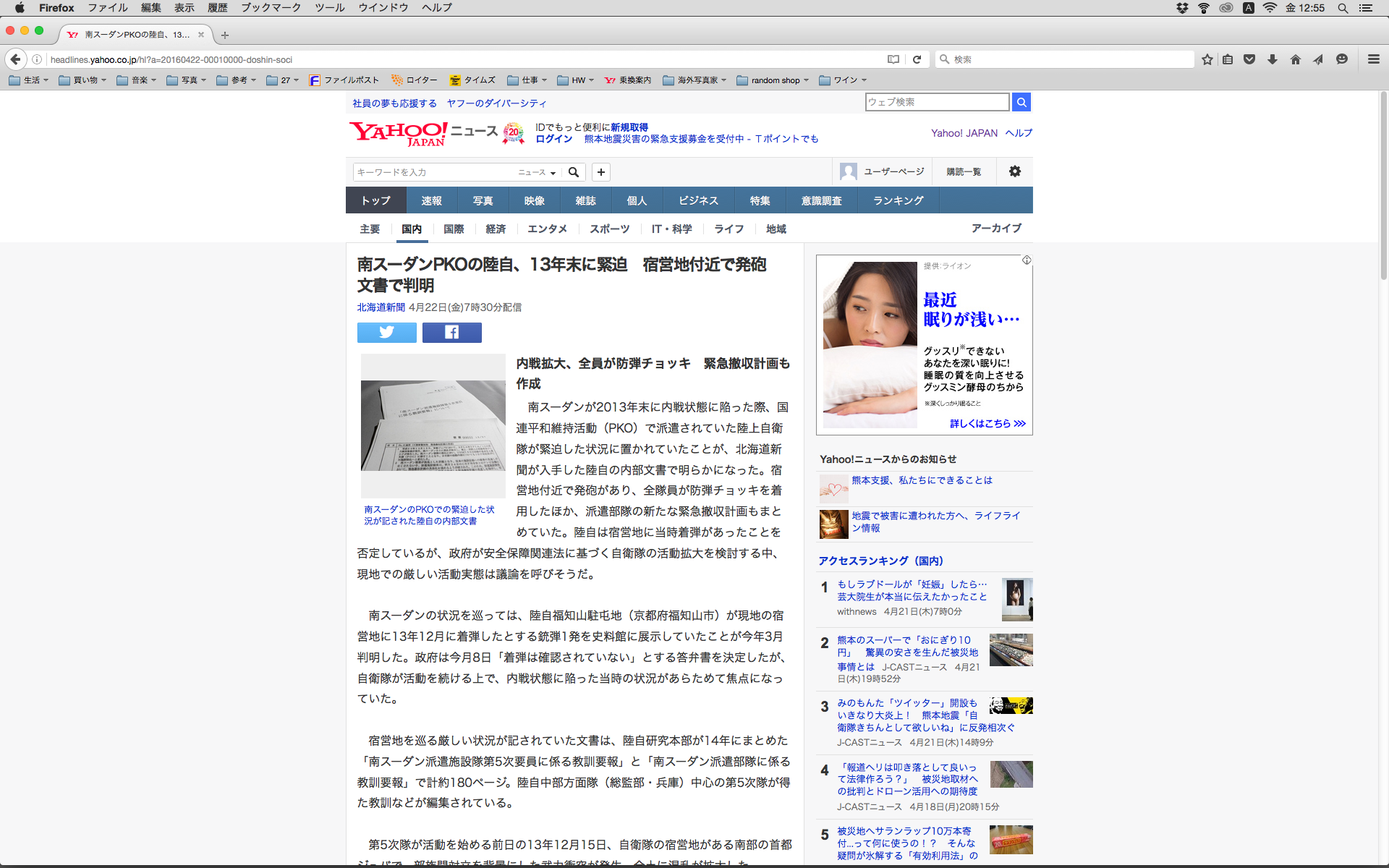Bookmark page with star icon

click(x=1207, y=59)
